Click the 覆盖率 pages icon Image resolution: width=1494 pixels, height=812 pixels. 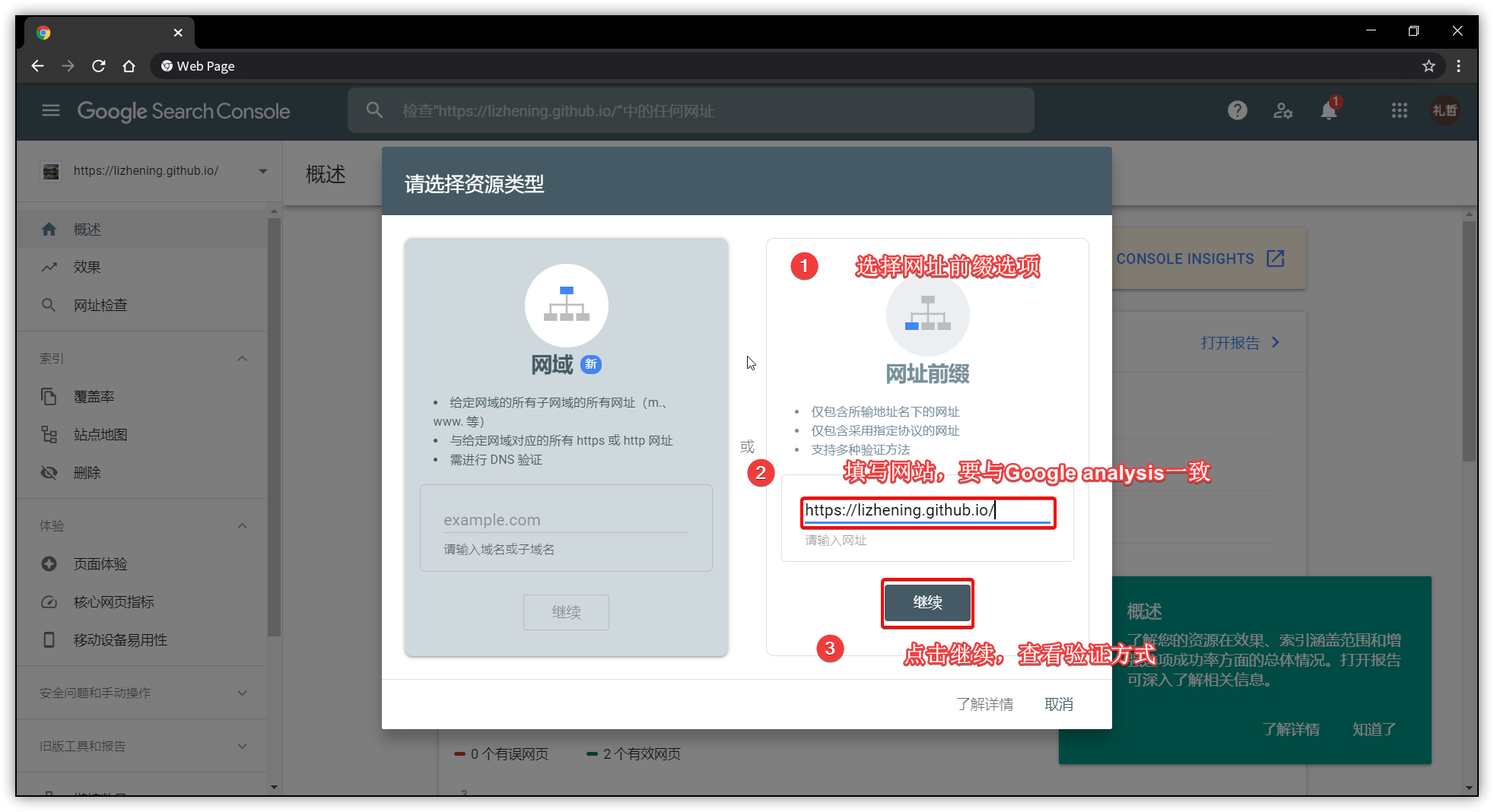point(49,396)
